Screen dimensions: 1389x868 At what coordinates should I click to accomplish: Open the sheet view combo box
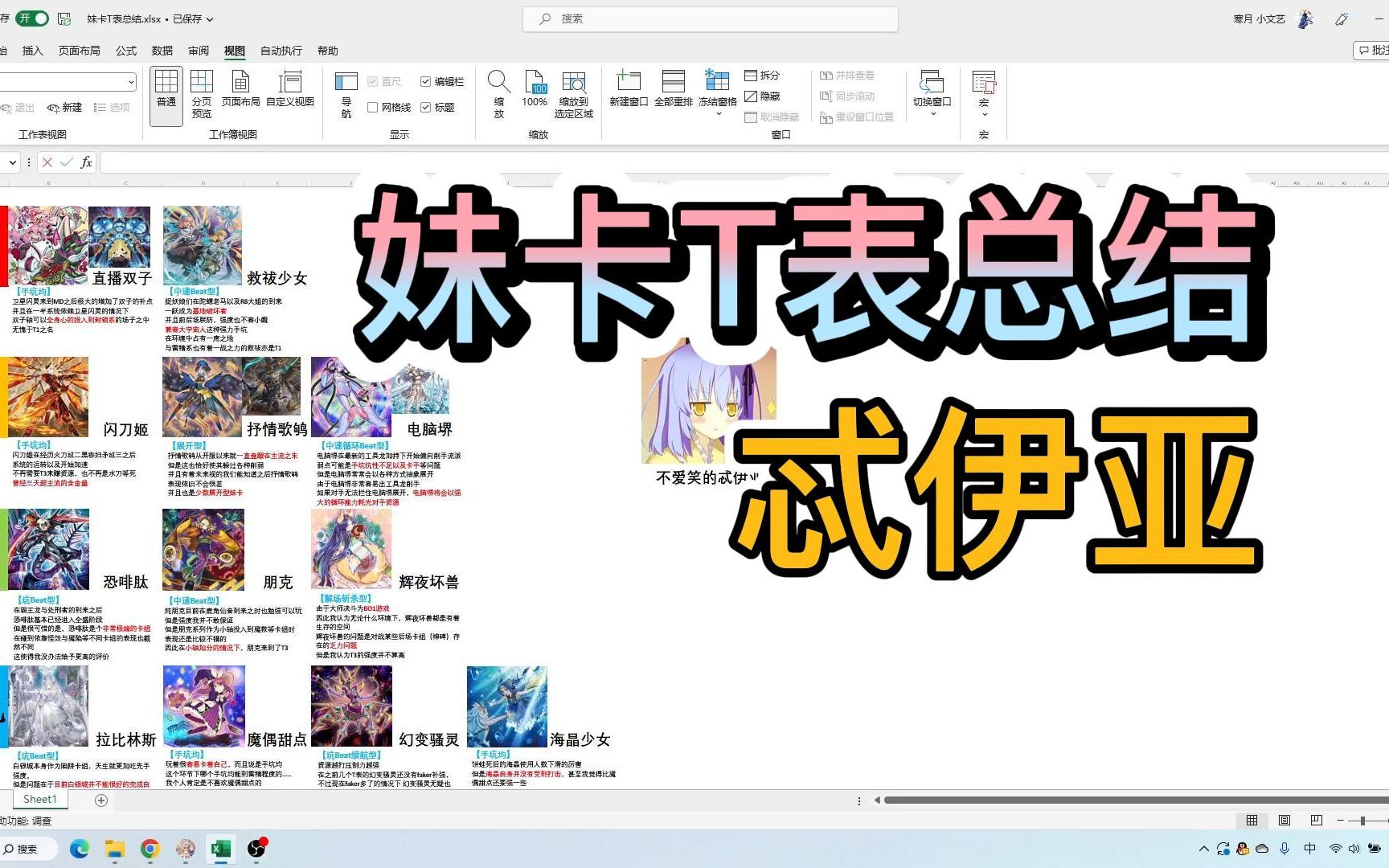(x=68, y=81)
